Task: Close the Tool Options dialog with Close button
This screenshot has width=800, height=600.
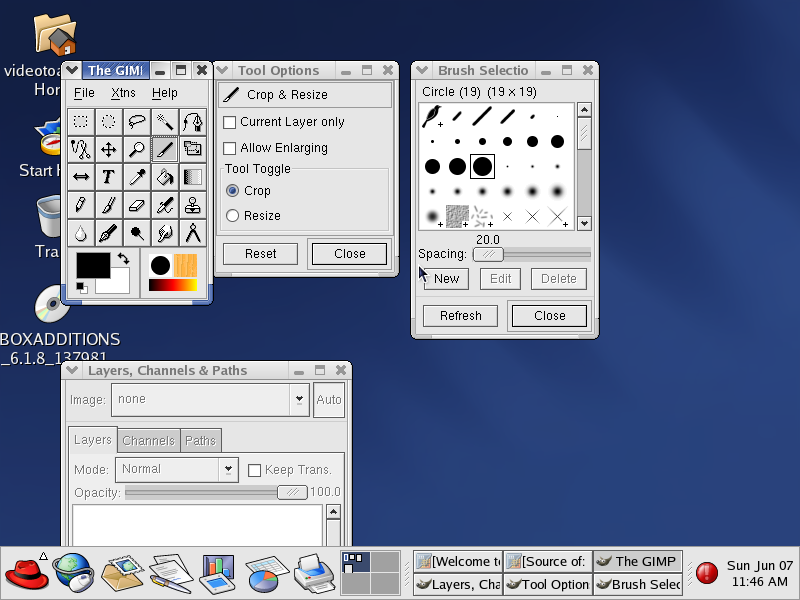Action: pyautogui.click(x=349, y=254)
